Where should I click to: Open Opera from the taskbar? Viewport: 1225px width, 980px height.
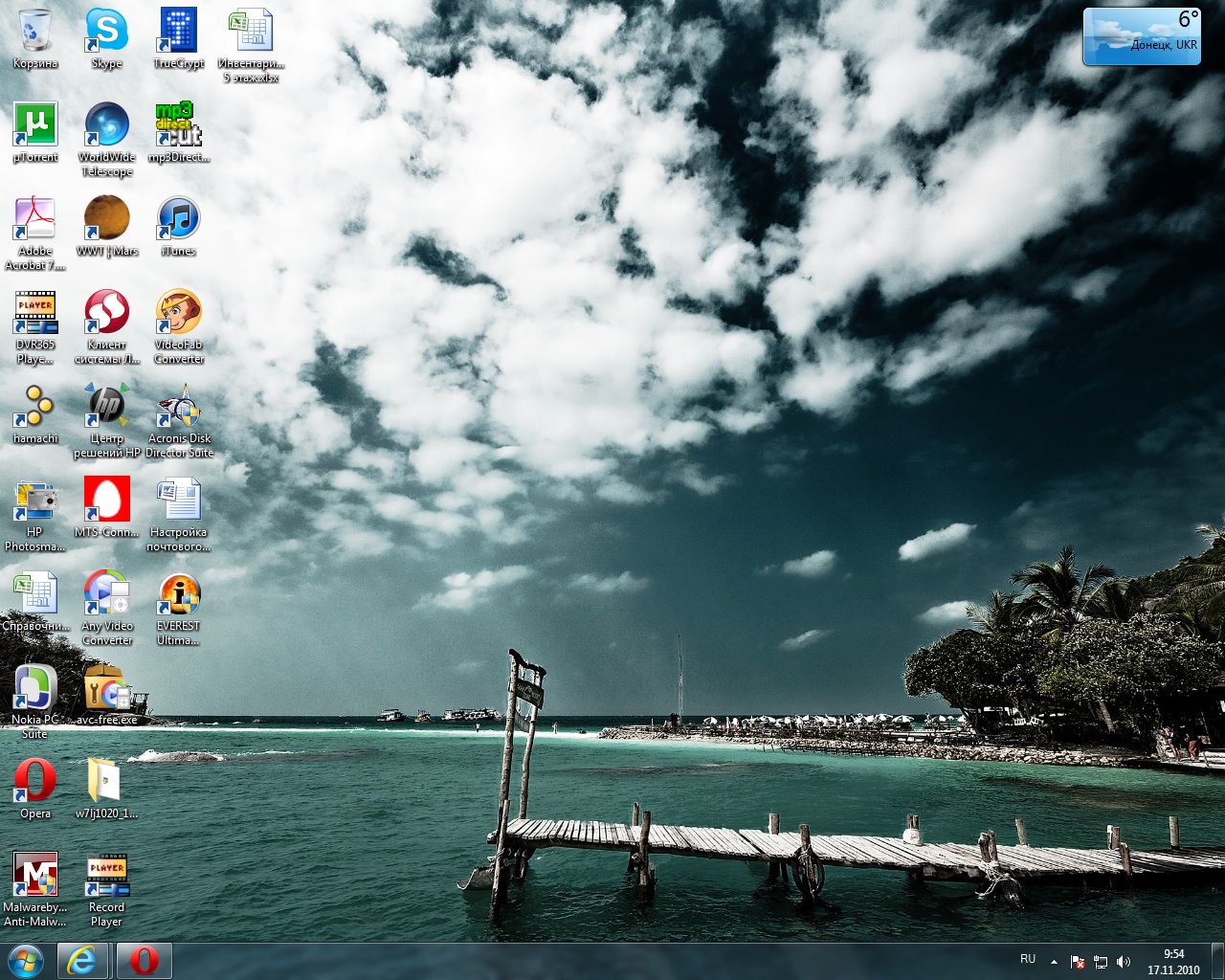point(145,960)
